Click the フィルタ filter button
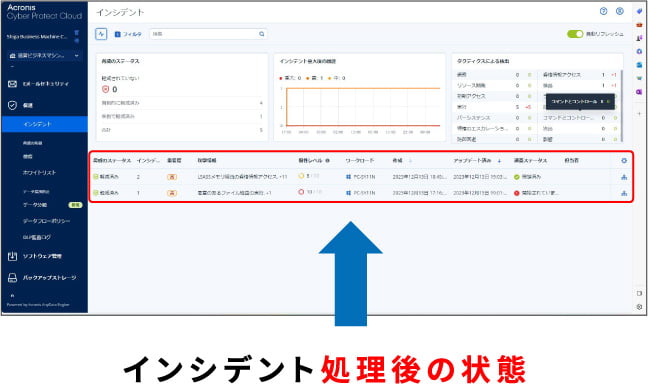Image resolution: width=648 pixels, height=384 pixels. (128, 34)
